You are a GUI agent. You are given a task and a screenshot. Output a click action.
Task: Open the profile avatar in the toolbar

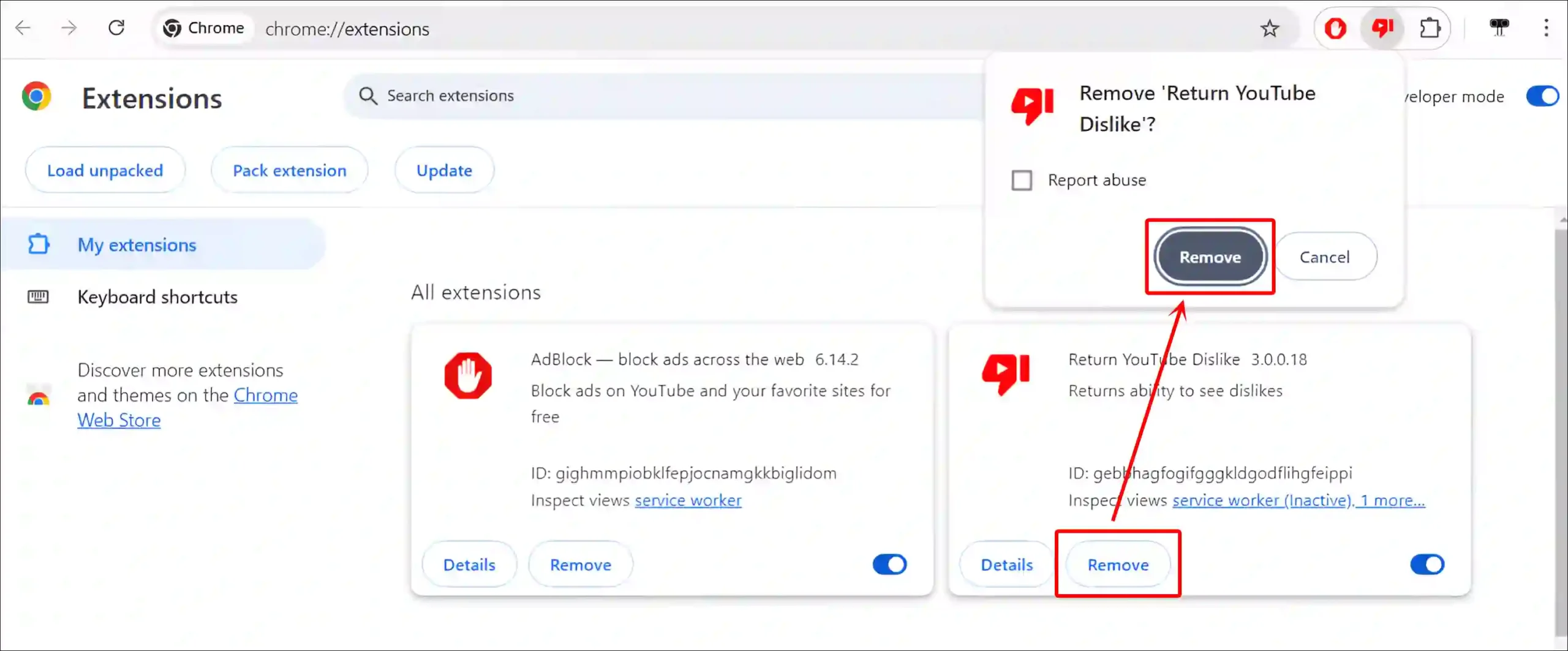(x=1499, y=28)
